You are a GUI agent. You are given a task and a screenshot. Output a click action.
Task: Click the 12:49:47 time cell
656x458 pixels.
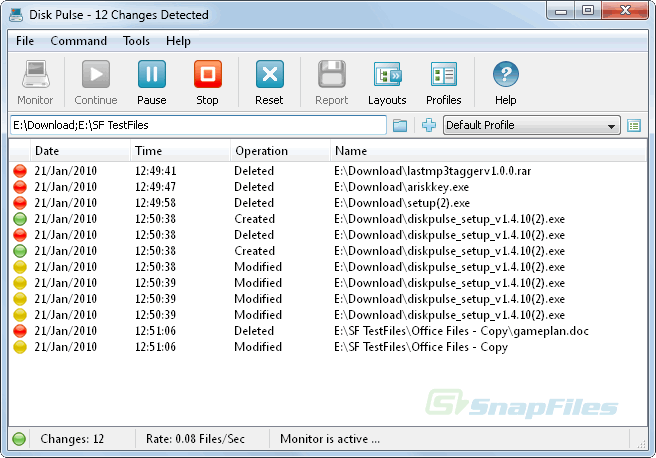pos(155,187)
